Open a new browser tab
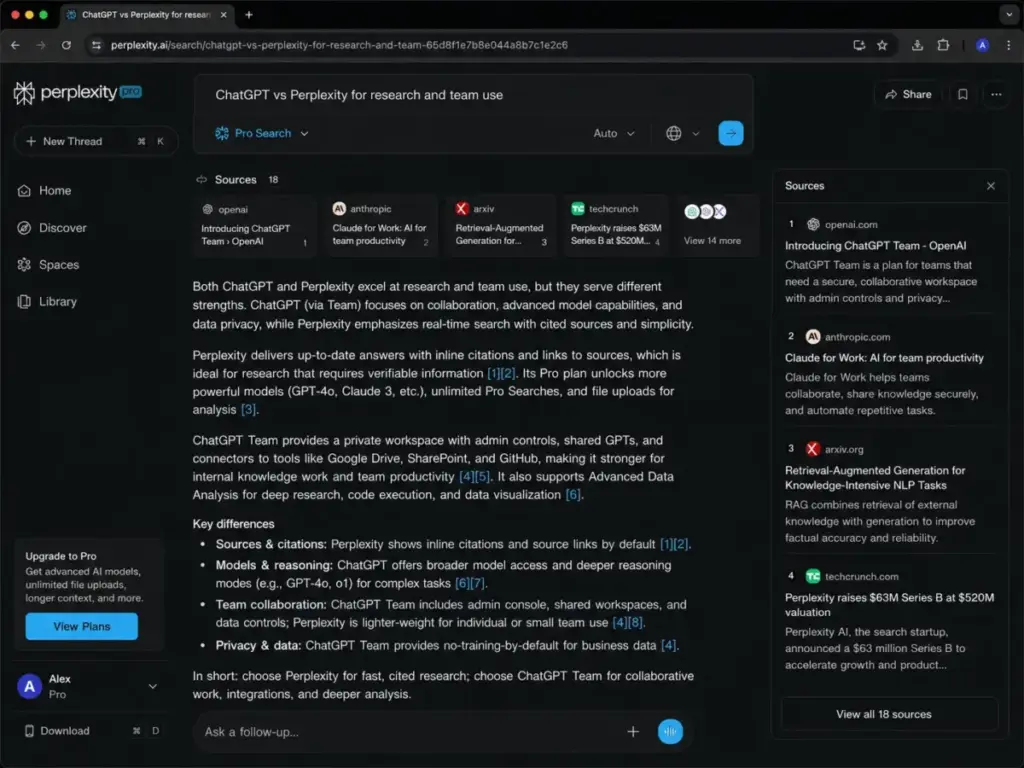 coord(249,14)
